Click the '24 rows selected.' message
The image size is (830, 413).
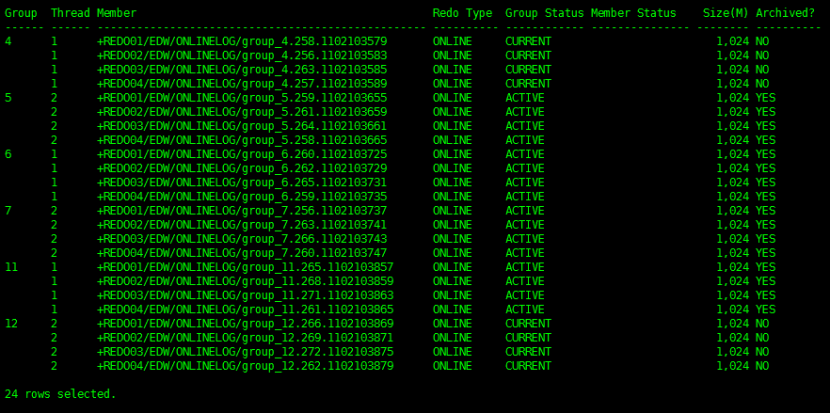pos(60,394)
